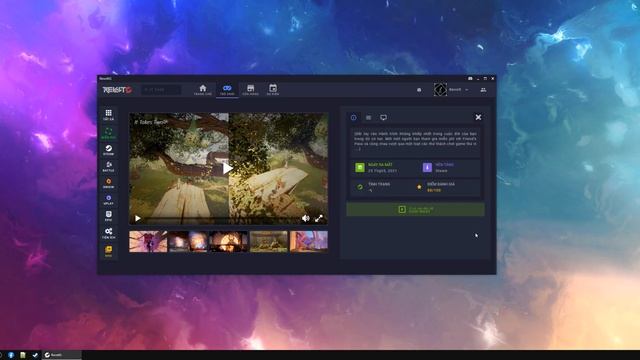
Task: Close the game details panel
Action: 478,118
